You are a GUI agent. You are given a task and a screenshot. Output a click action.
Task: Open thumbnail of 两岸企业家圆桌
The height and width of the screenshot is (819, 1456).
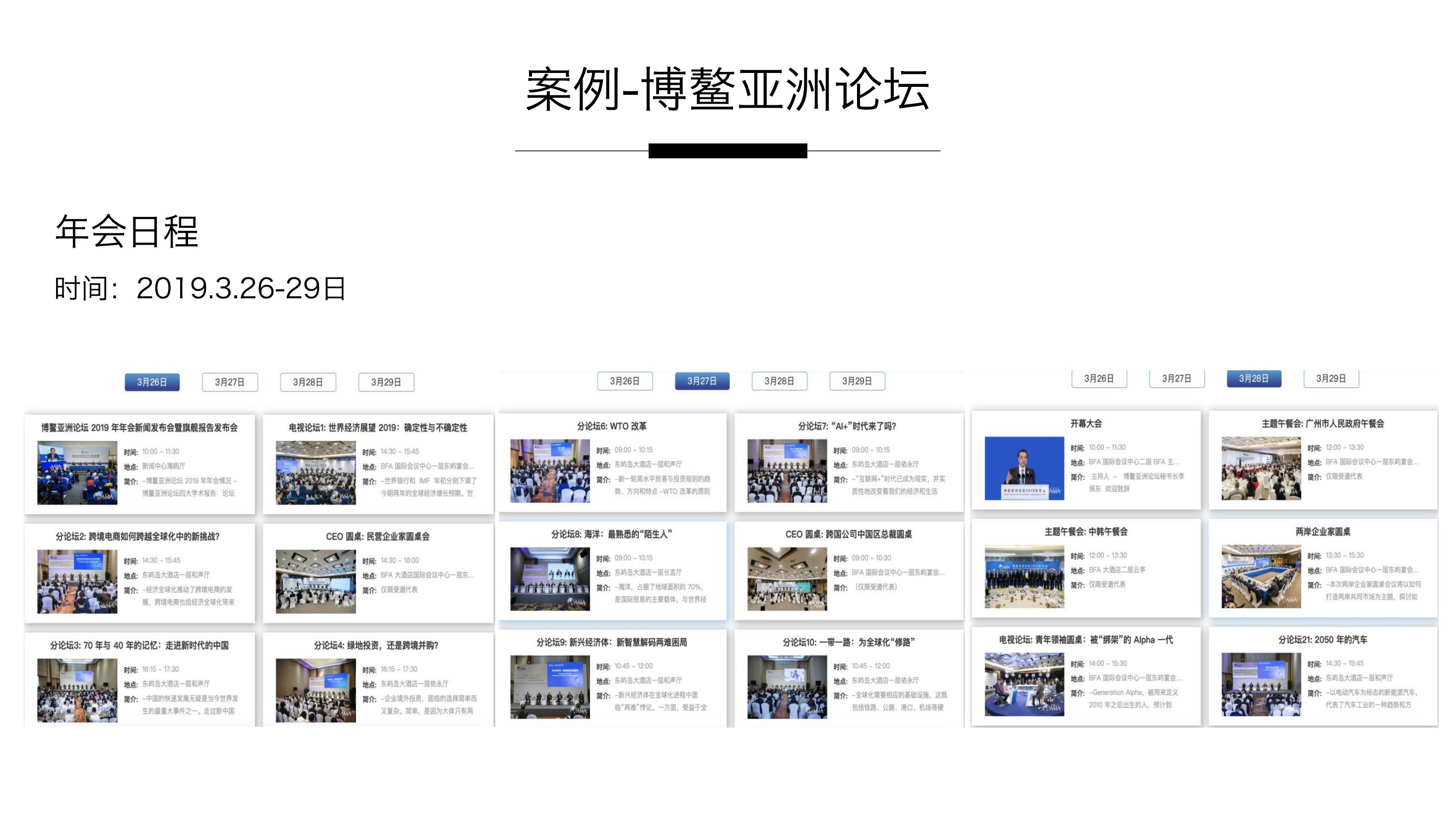(1261, 576)
